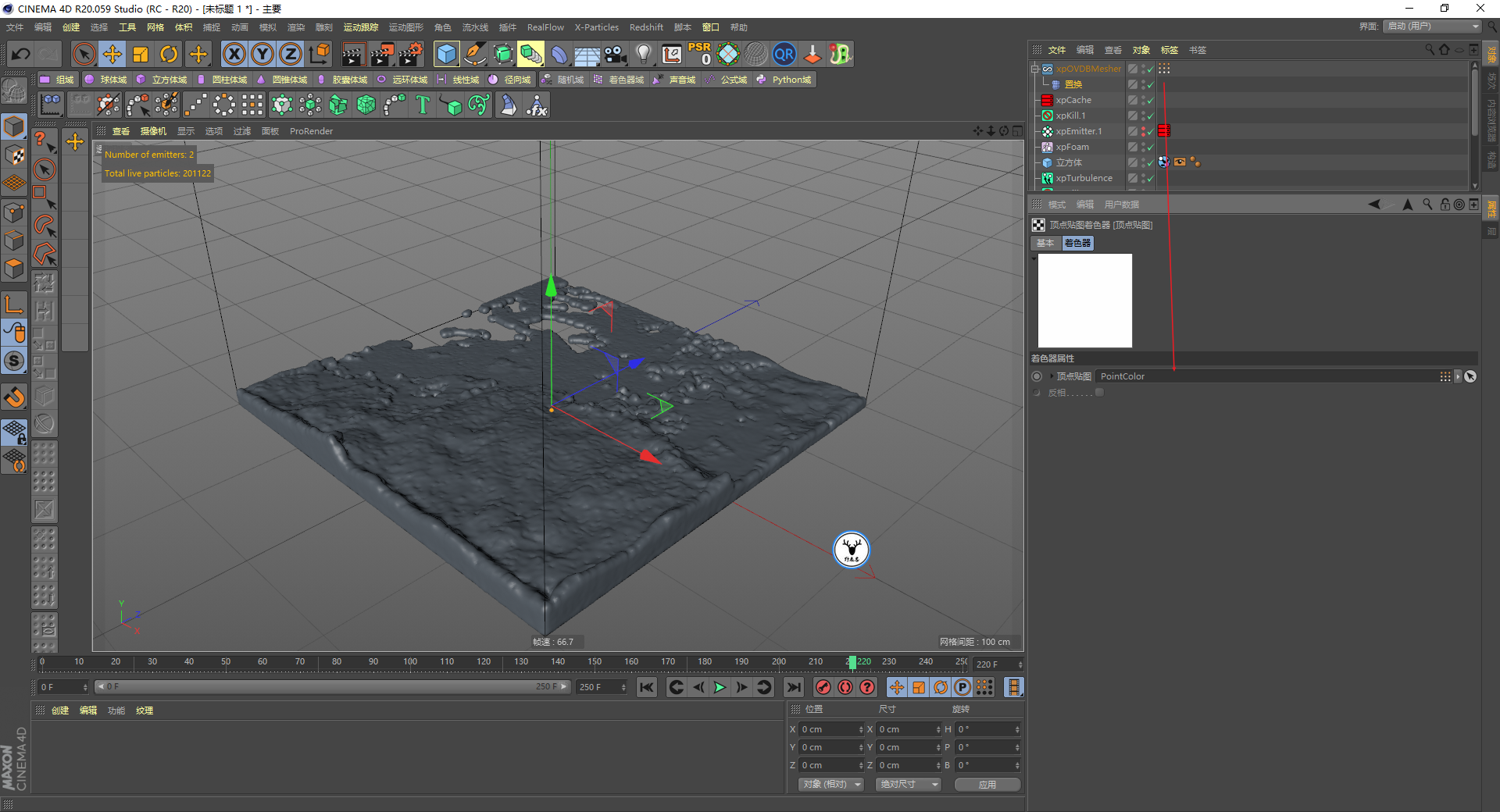Click the white shader preview swatch
Screen dimensions: 1500x812
click(1084, 301)
